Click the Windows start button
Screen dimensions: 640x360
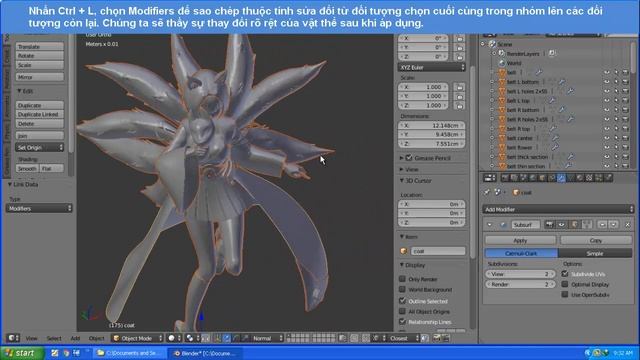(22, 353)
